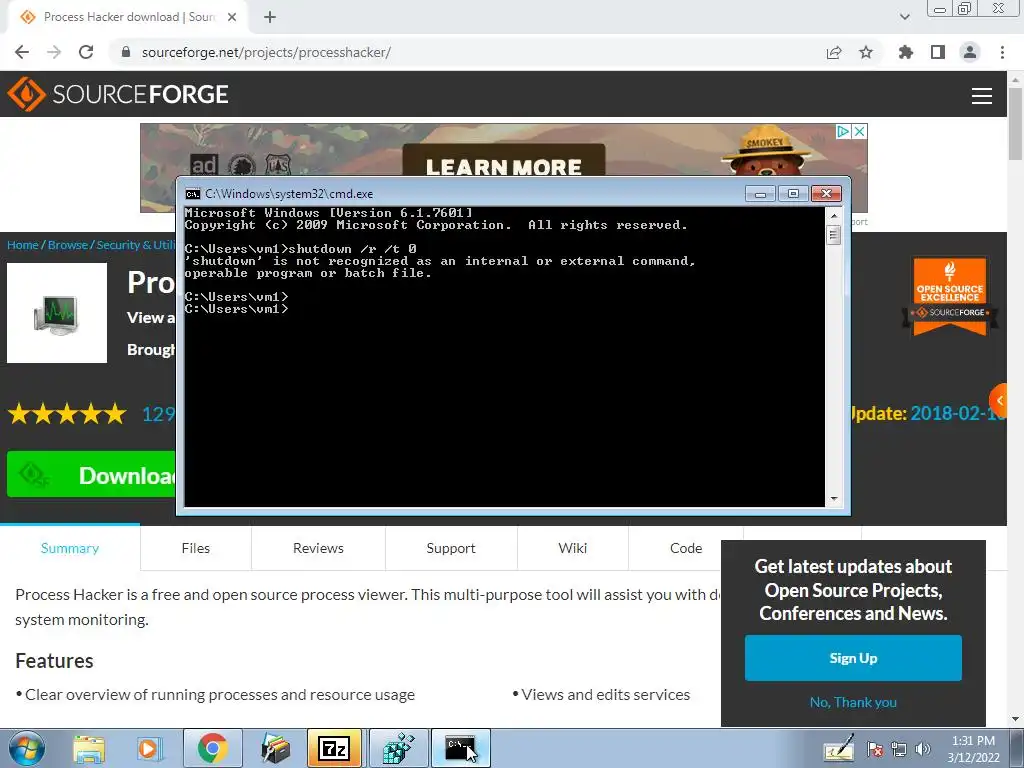The image size is (1024, 768).
Task: Switch to the Code tab
Action: point(686,548)
